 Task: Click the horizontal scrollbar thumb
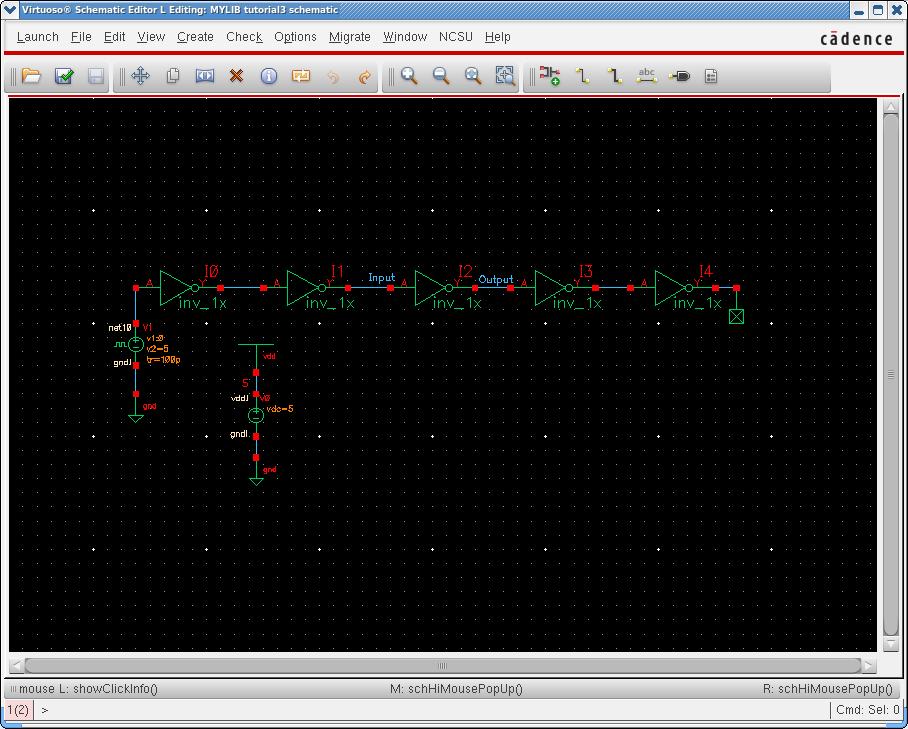443,665
